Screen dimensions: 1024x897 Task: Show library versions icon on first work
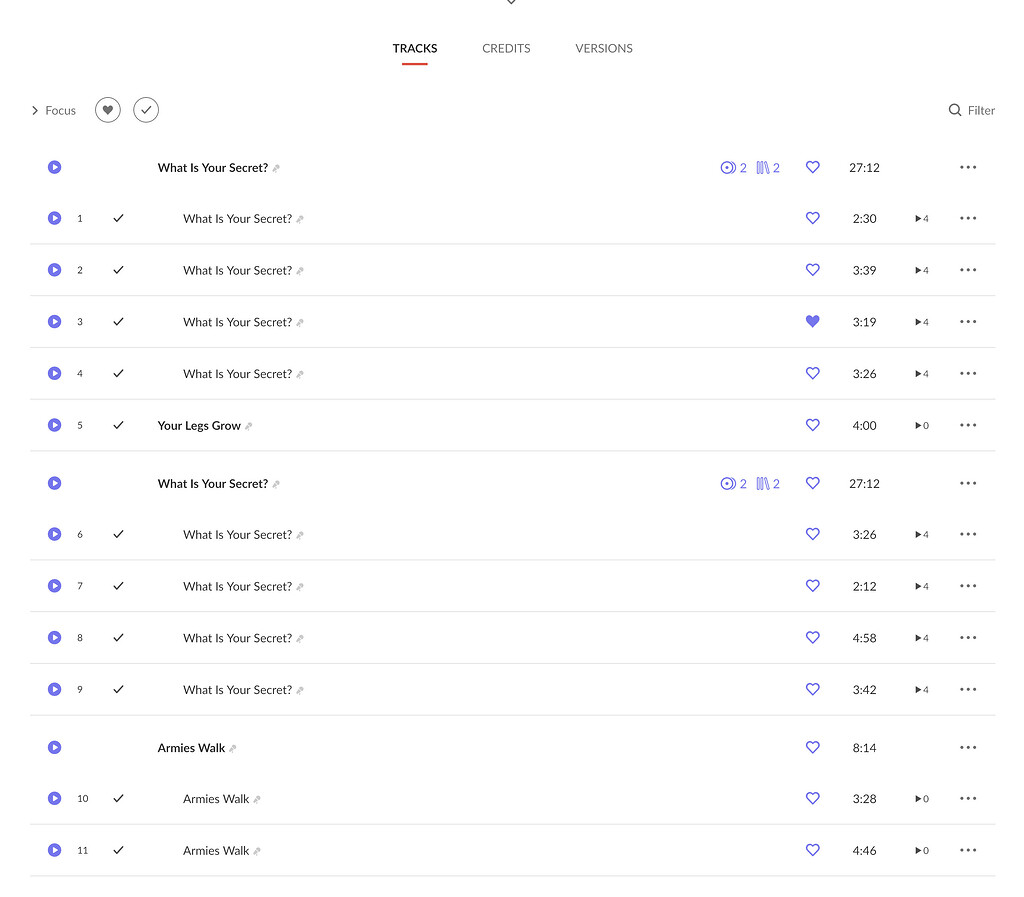[x=767, y=168]
